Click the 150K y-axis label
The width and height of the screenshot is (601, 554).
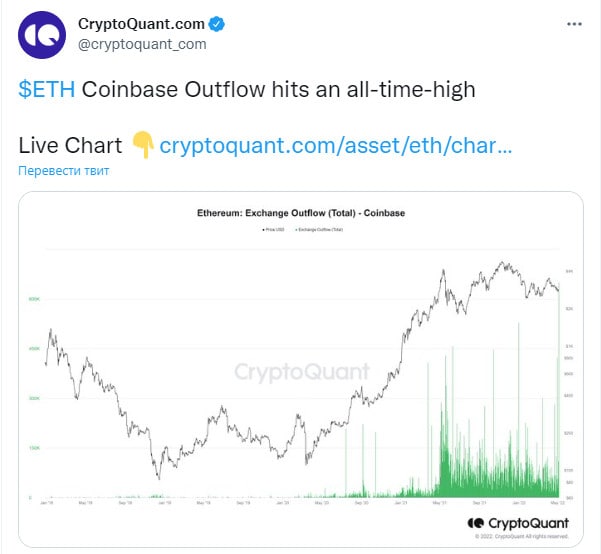(x=34, y=448)
